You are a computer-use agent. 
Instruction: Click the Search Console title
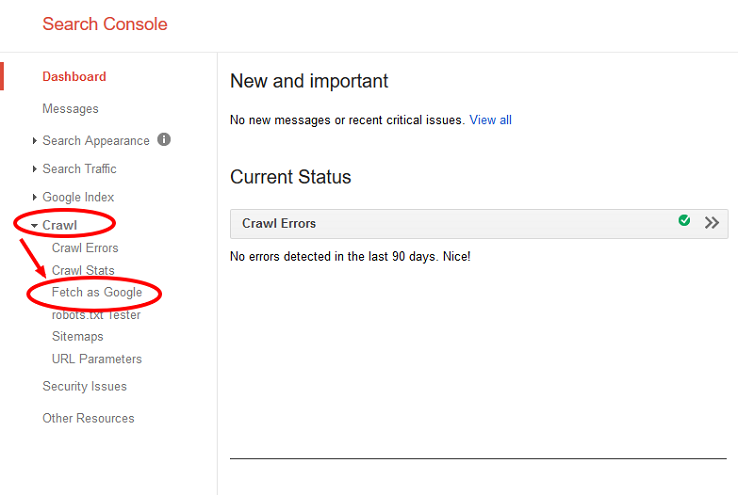point(105,24)
